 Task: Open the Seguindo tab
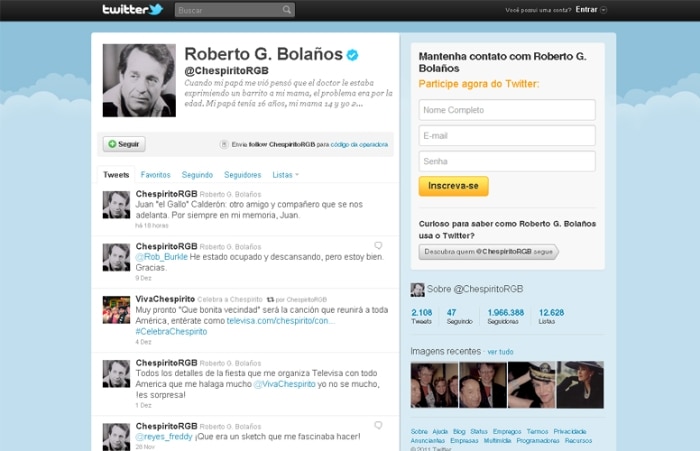197,175
